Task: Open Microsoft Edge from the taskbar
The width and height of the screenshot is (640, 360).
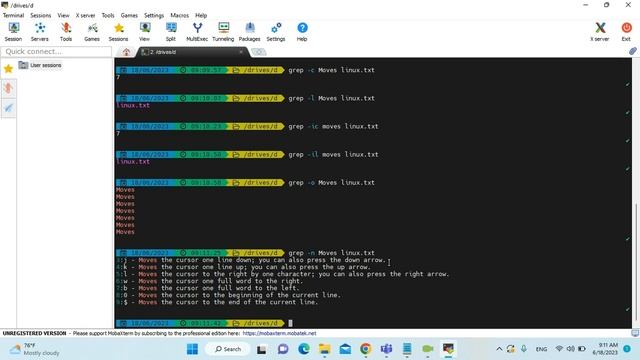Action: 304,349
